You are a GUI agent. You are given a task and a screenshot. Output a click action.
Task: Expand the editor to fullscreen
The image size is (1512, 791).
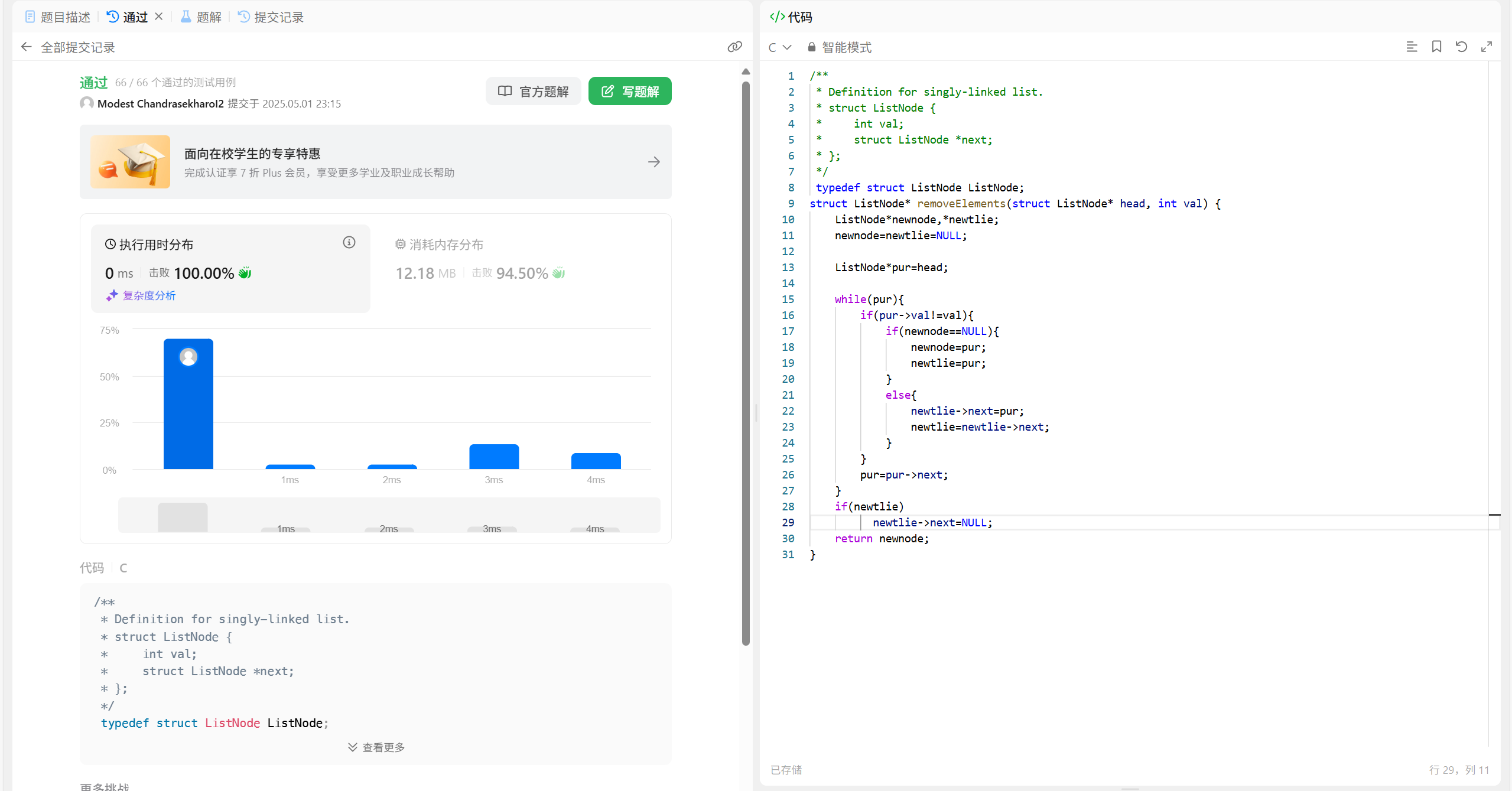pyautogui.click(x=1487, y=47)
